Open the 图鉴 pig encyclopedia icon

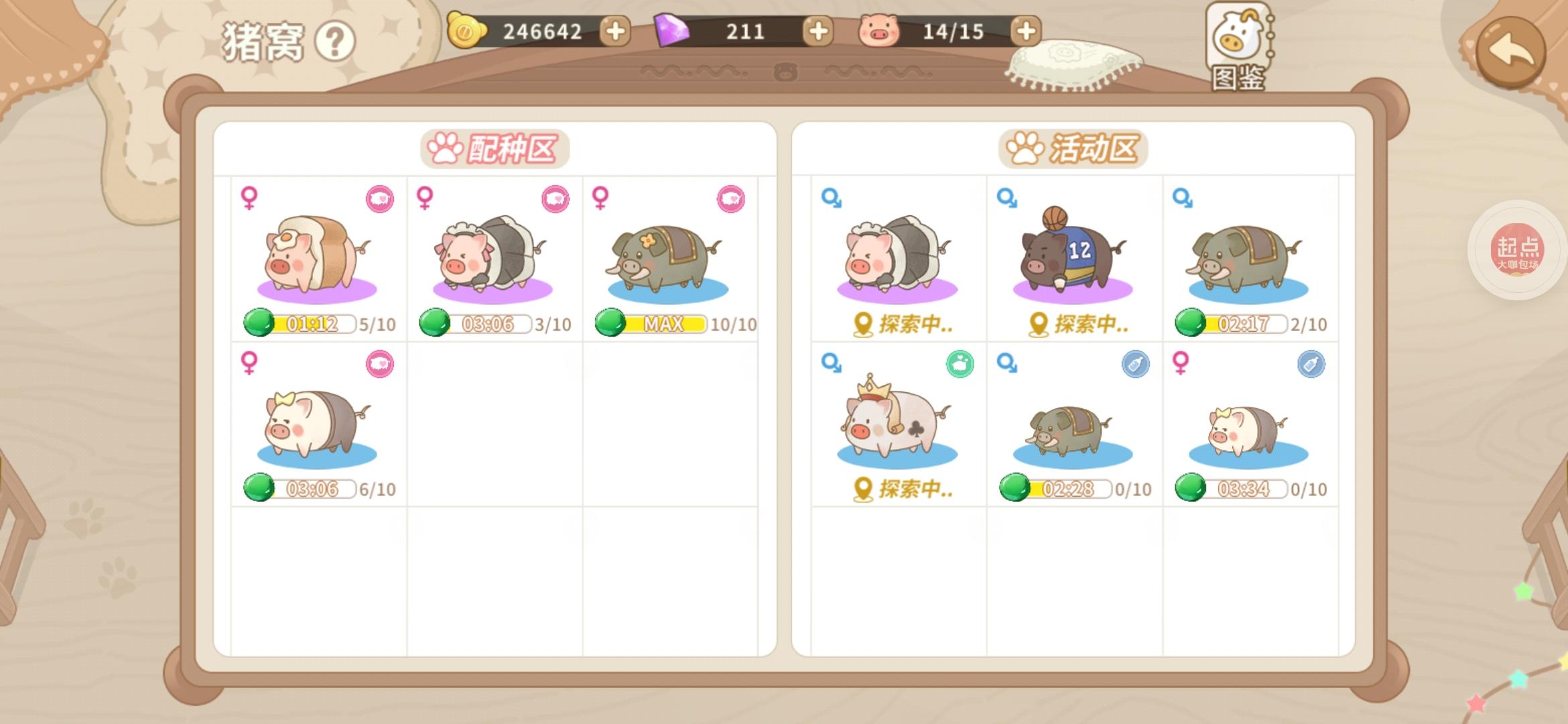coord(1238,47)
